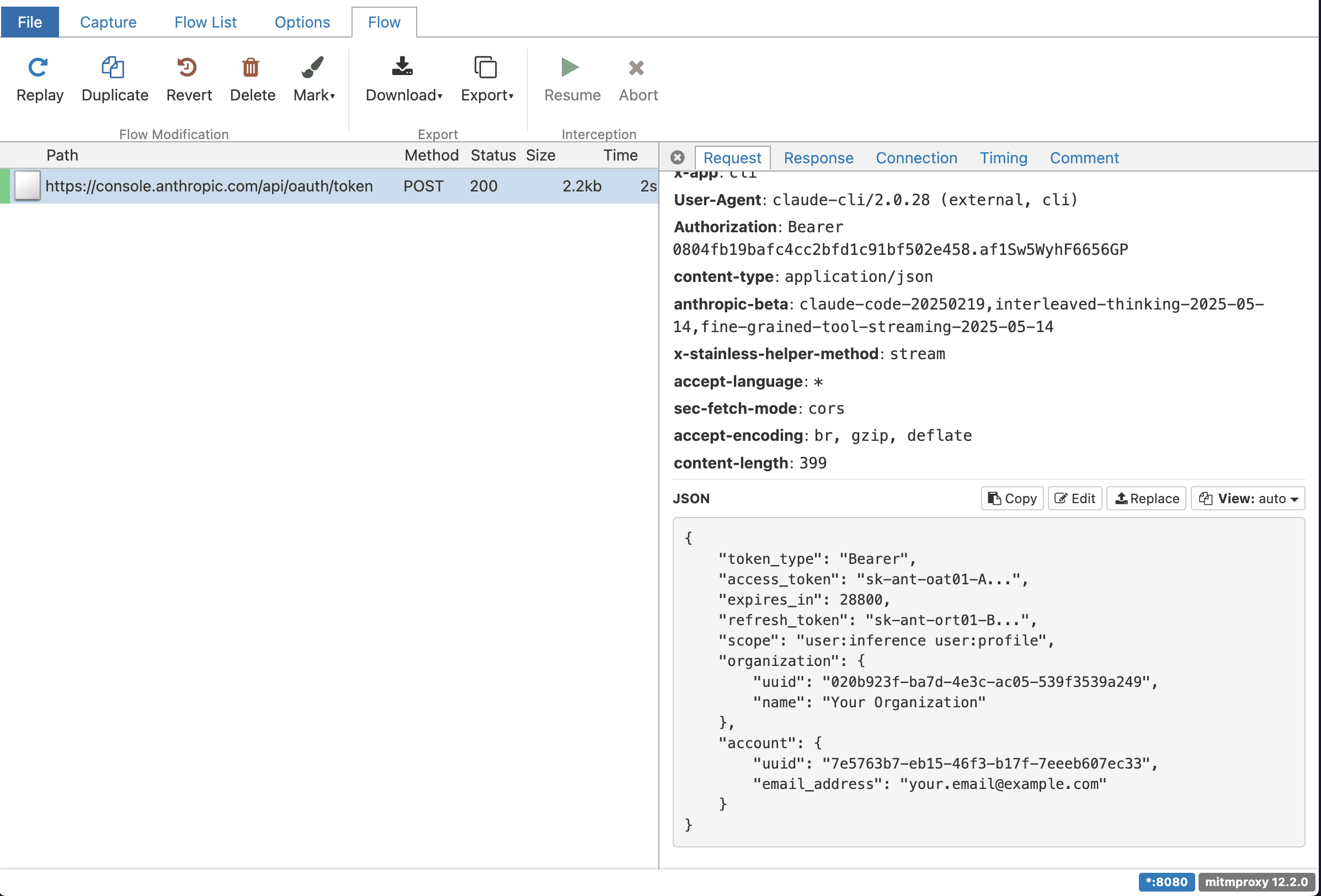Delete the flow with trash icon
Image resolution: width=1321 pixels, height=896 pixels.
[251, 68]
